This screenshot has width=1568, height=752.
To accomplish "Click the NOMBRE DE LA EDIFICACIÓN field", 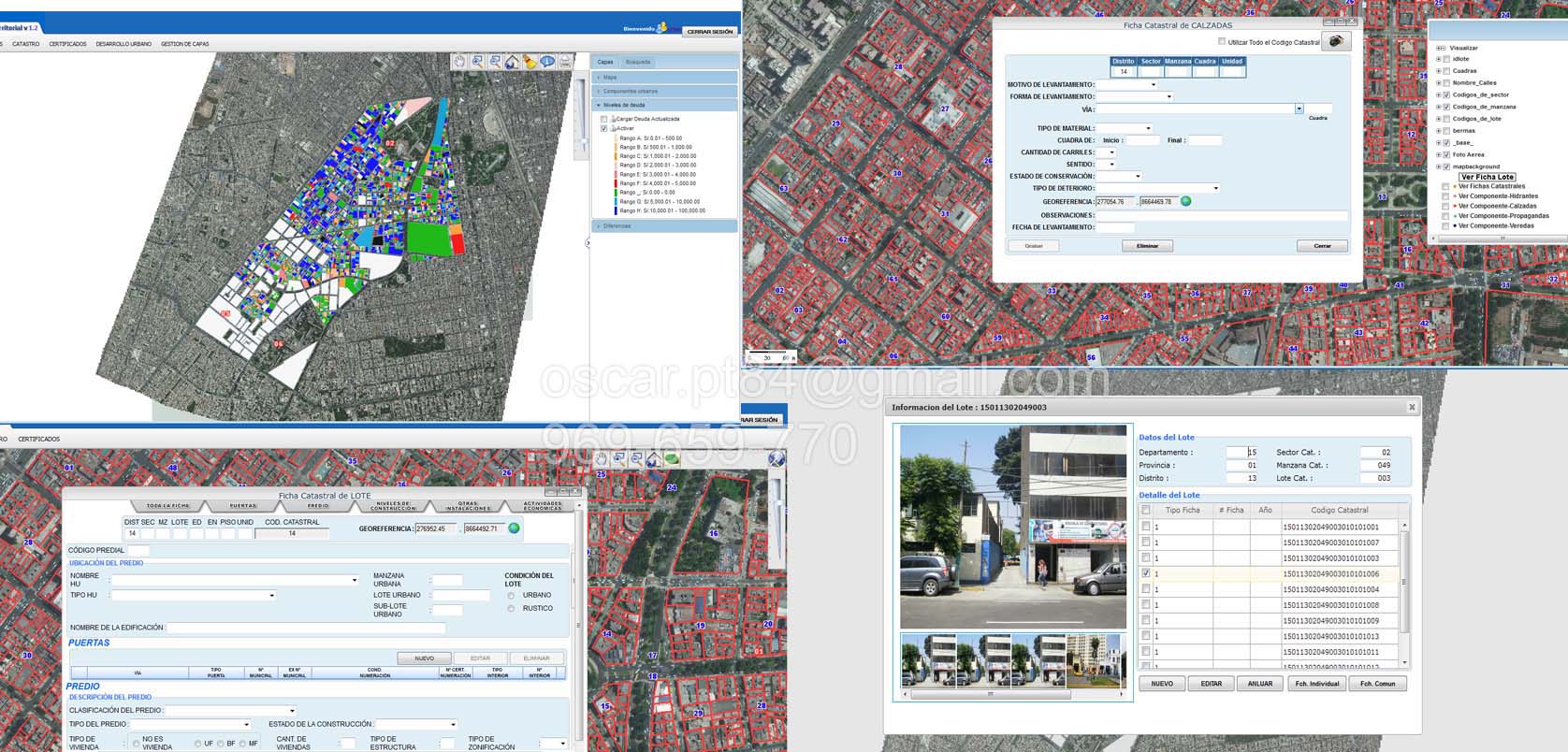I will point(307,628).
